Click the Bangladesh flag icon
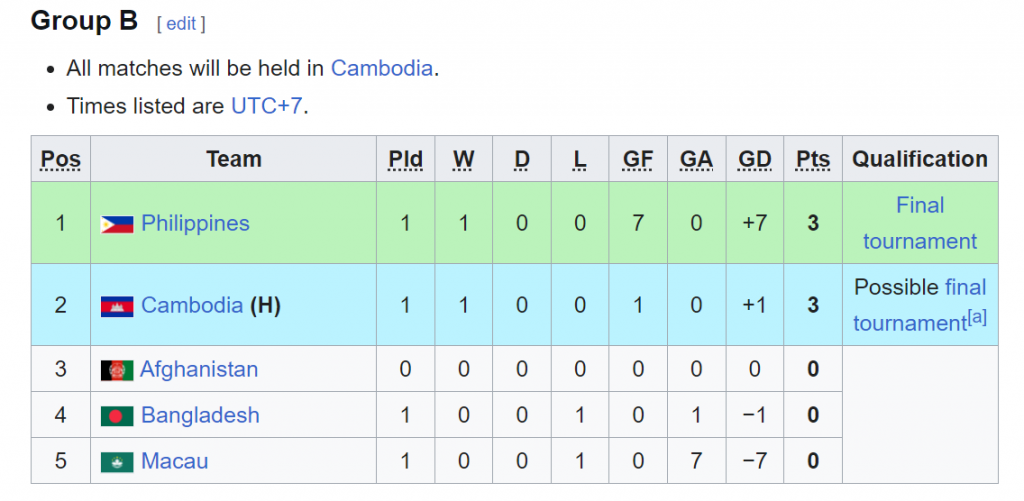The height and width of the screenshot is (501, 1024). coord(117,416)
